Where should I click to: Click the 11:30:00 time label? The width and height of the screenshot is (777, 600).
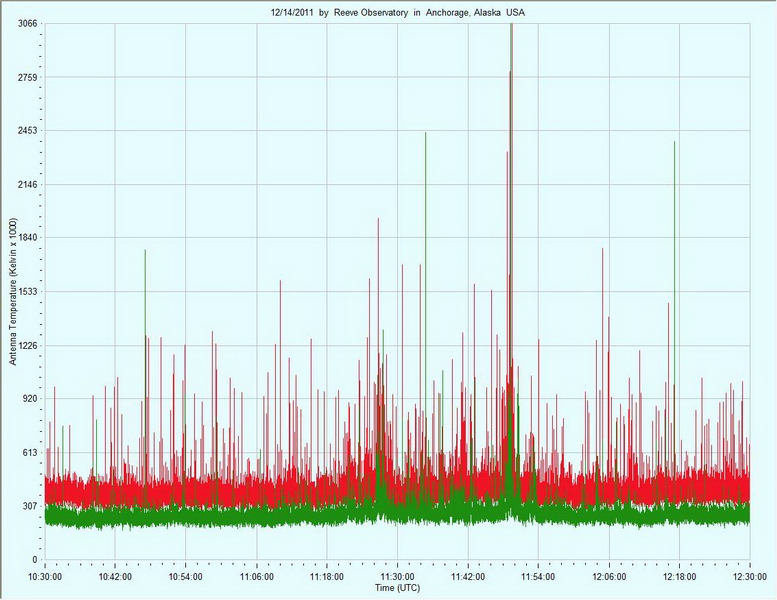(397, 577)
